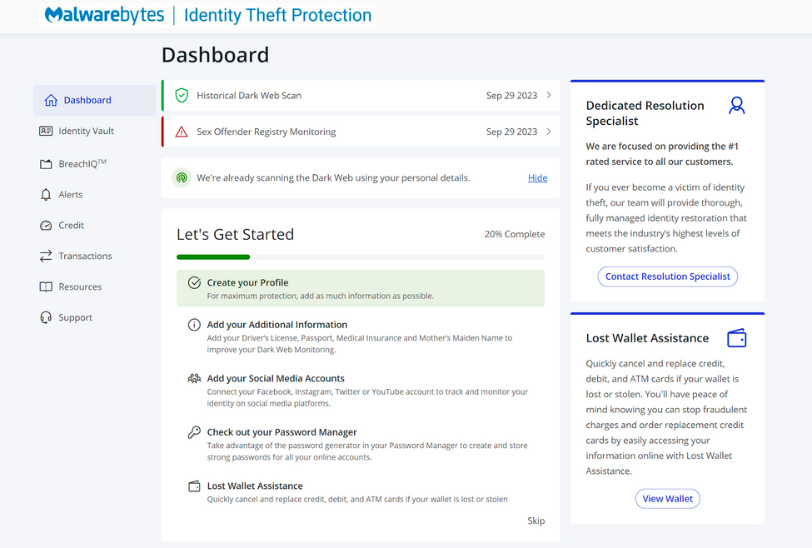The height and width of the screenshot is (548, 812).
Task: Click Contact Resolution Specialist button
Action: click(x=667, y=276)
